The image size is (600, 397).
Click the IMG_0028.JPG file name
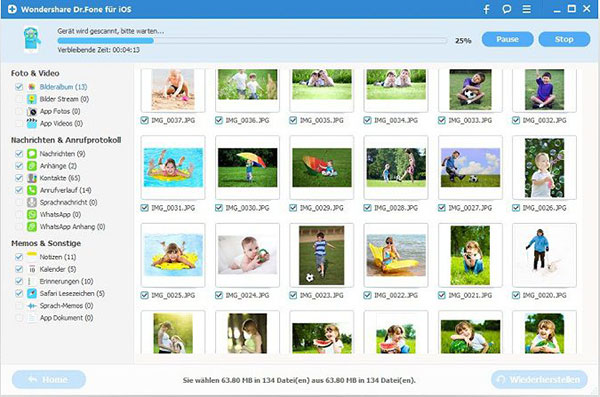[396, 208]
